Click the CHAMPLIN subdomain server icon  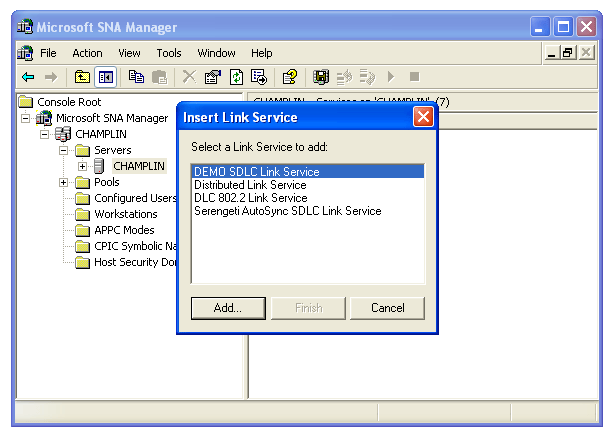62,134
